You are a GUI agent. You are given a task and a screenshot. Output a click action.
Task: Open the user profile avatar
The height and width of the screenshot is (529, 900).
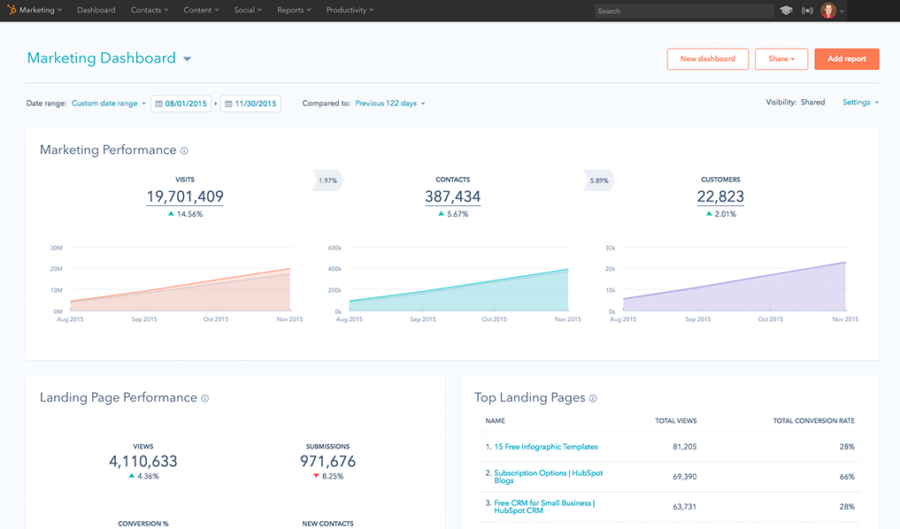click(828, 11)
